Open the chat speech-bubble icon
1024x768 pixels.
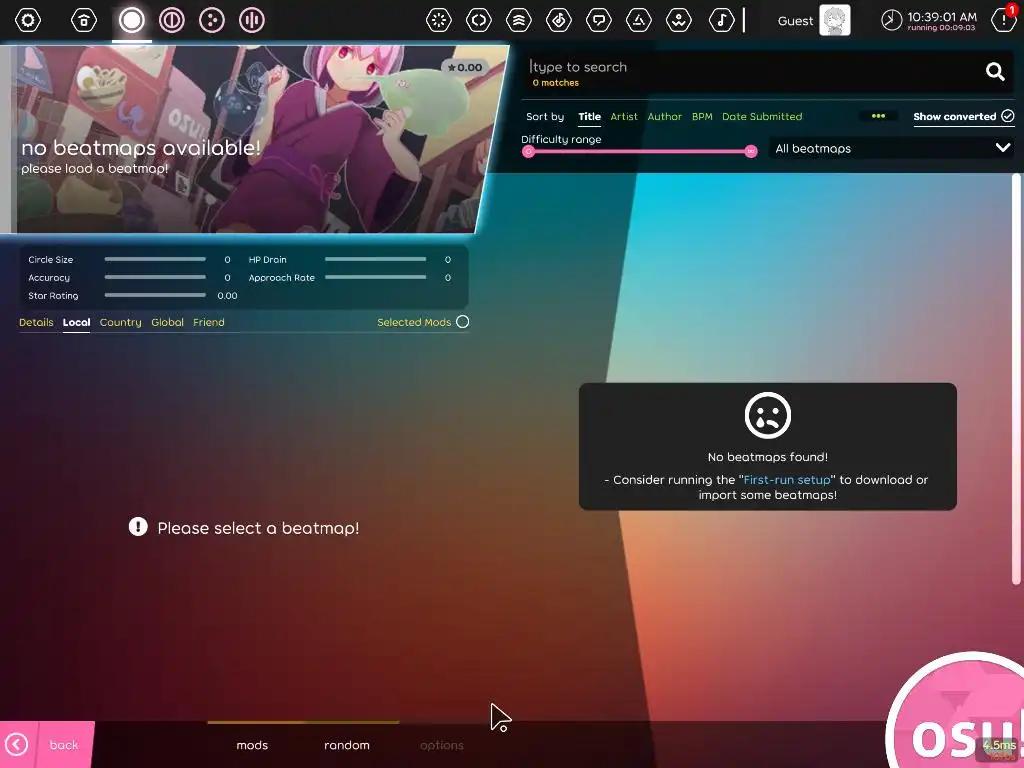pyautogui.click(x=598, y=20)
